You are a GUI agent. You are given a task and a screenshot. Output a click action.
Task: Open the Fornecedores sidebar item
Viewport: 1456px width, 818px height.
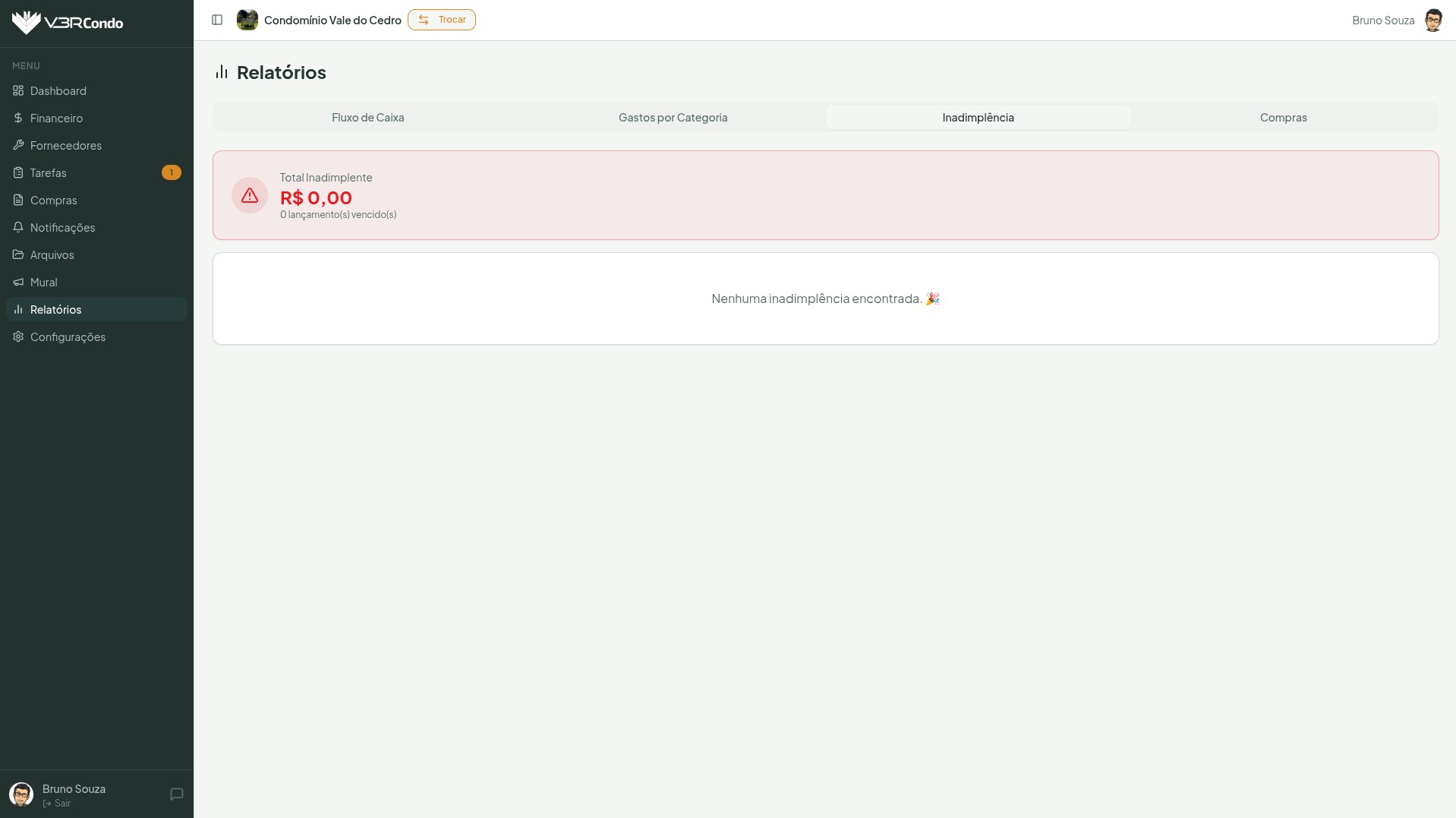click(x=66, y=146)
